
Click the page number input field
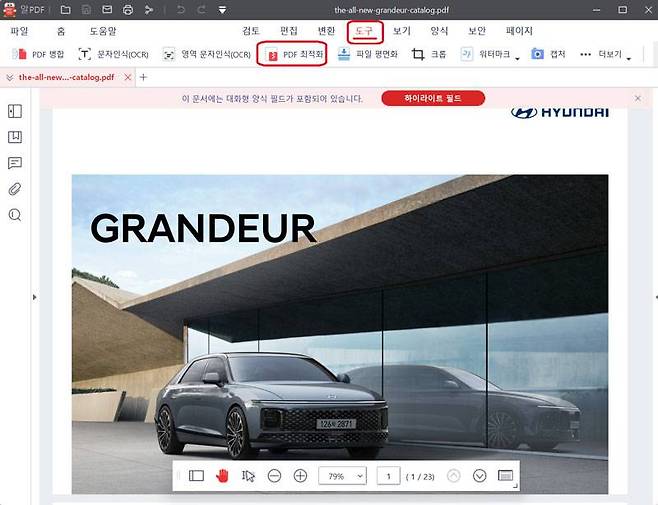point(388,476)
